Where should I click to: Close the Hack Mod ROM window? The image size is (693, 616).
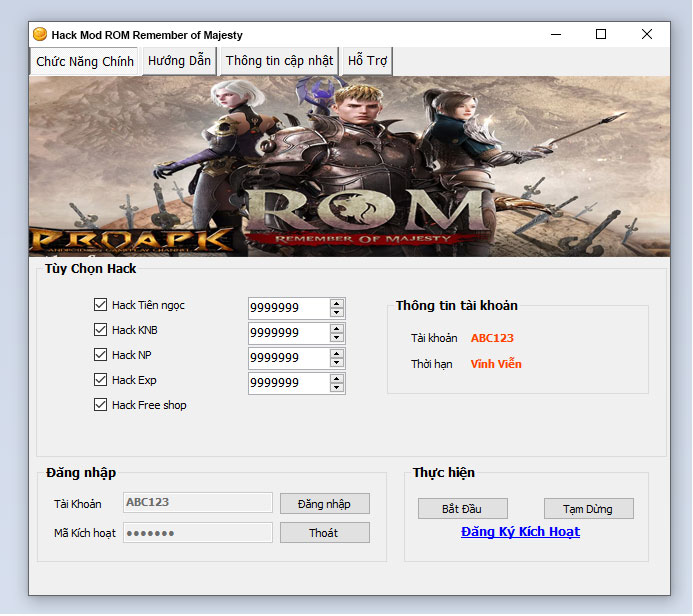647,34
